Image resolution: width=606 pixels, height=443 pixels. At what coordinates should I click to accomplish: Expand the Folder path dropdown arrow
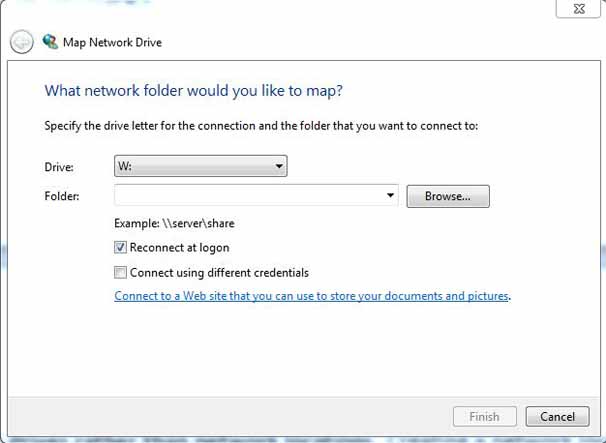point(391,196)
